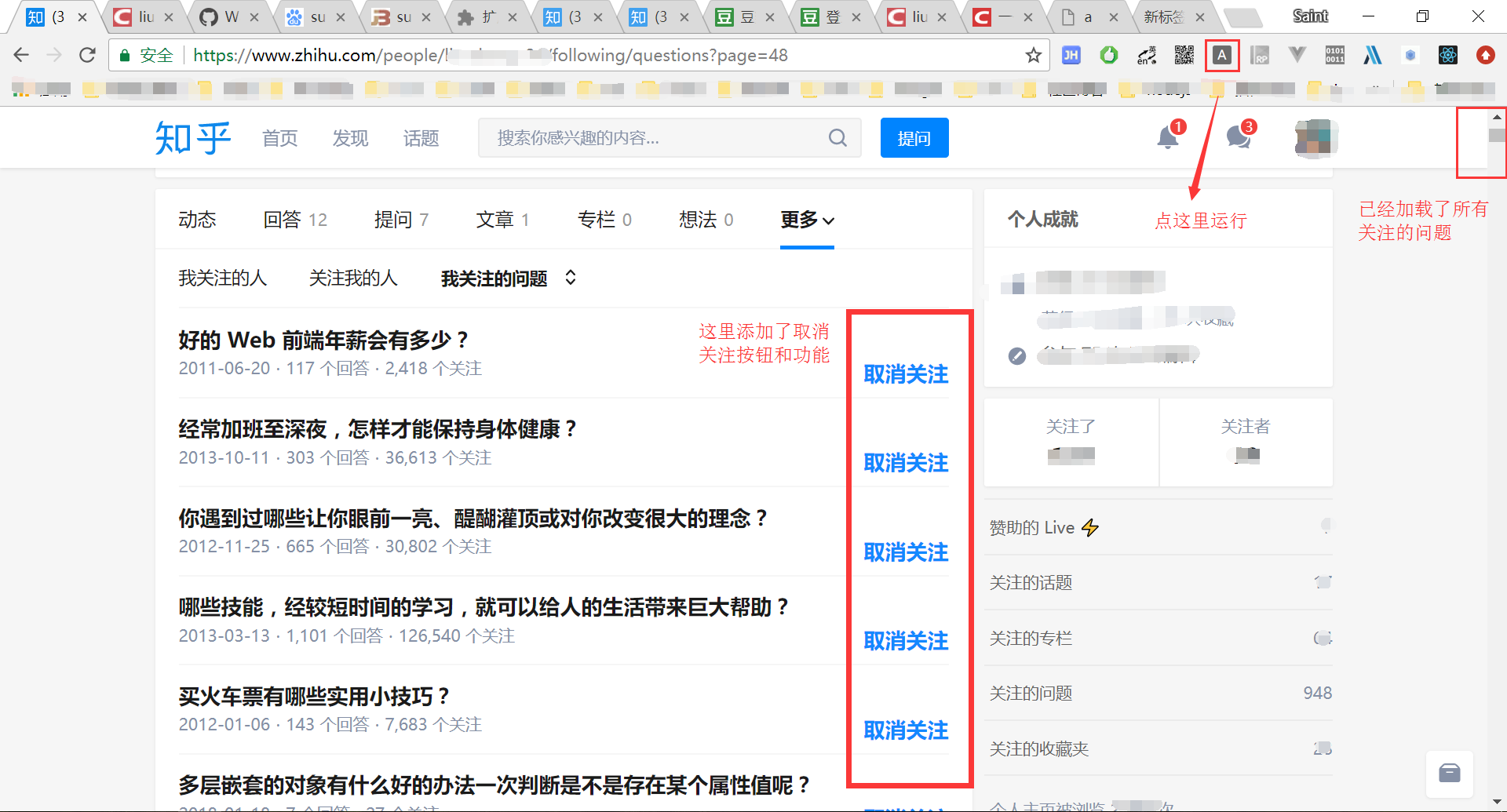The image size is (1507, 812).
Task: Click the blue hexagon extension icon
Action: pyautogui.click(x=1410, y=55)
